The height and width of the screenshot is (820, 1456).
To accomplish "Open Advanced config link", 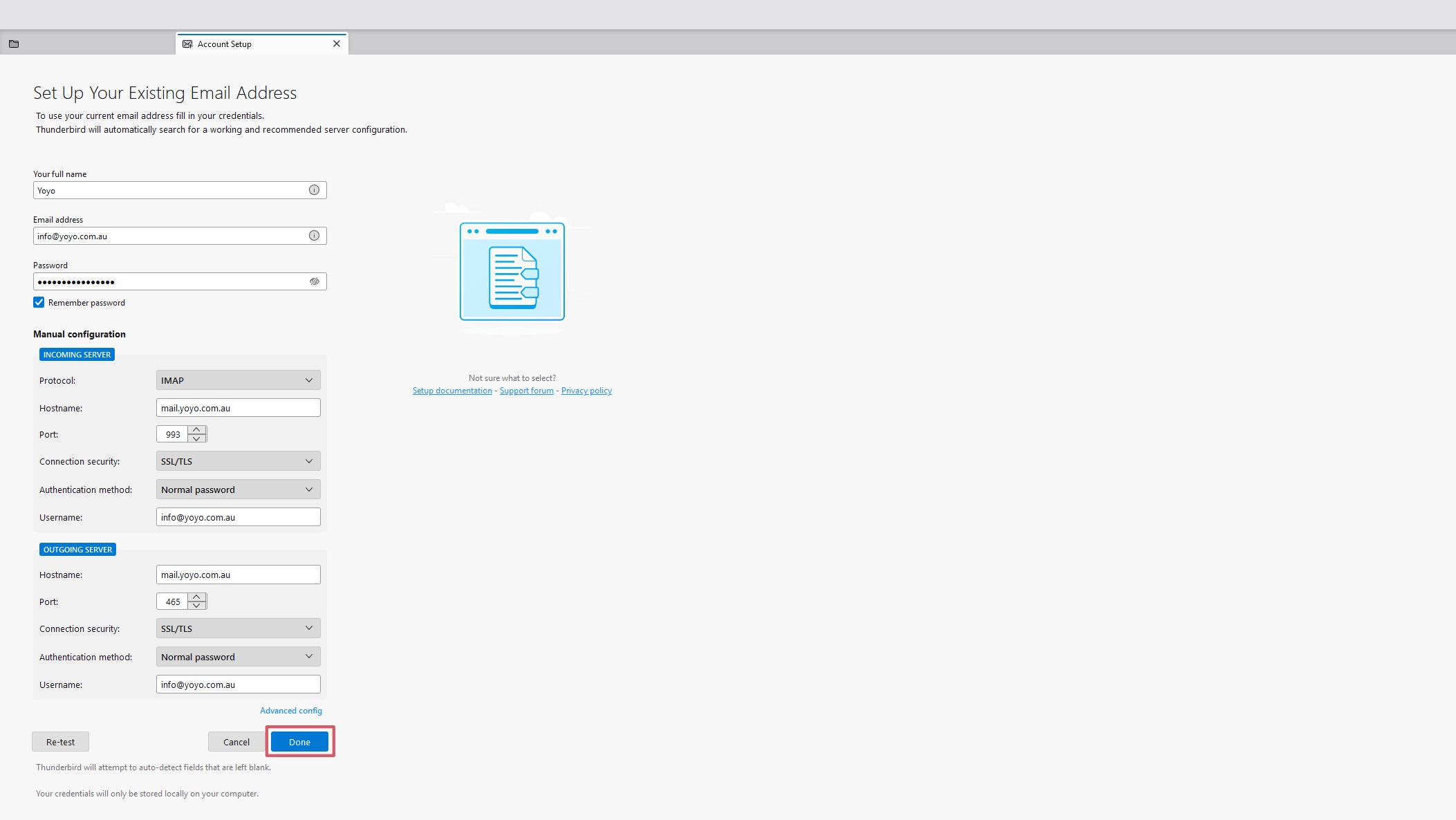I will (291, 711).
